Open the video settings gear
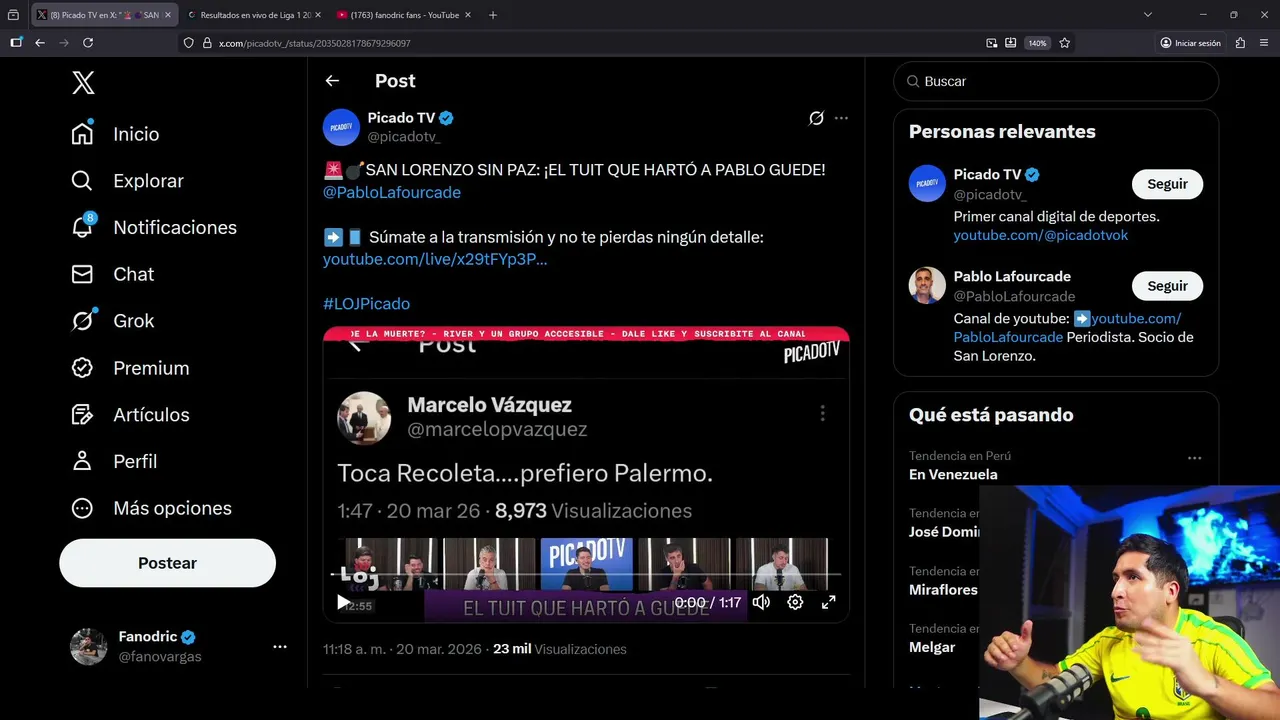The height and width of the screenshot is (720, 1280). tap(795, 602)
